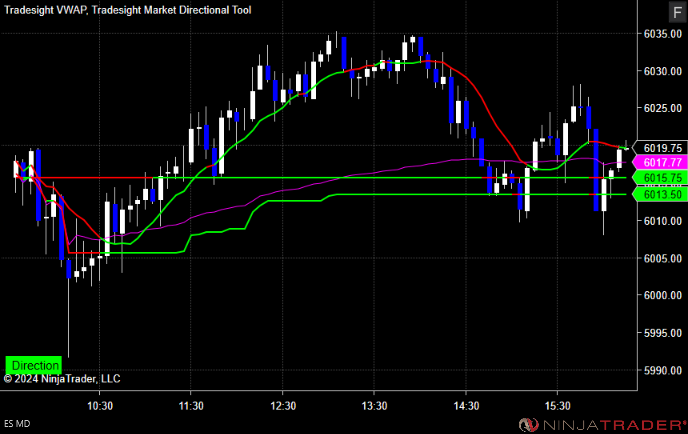
Task: Click the magenta 6017.77 VWAP price marker
Action: click(660, 163)
